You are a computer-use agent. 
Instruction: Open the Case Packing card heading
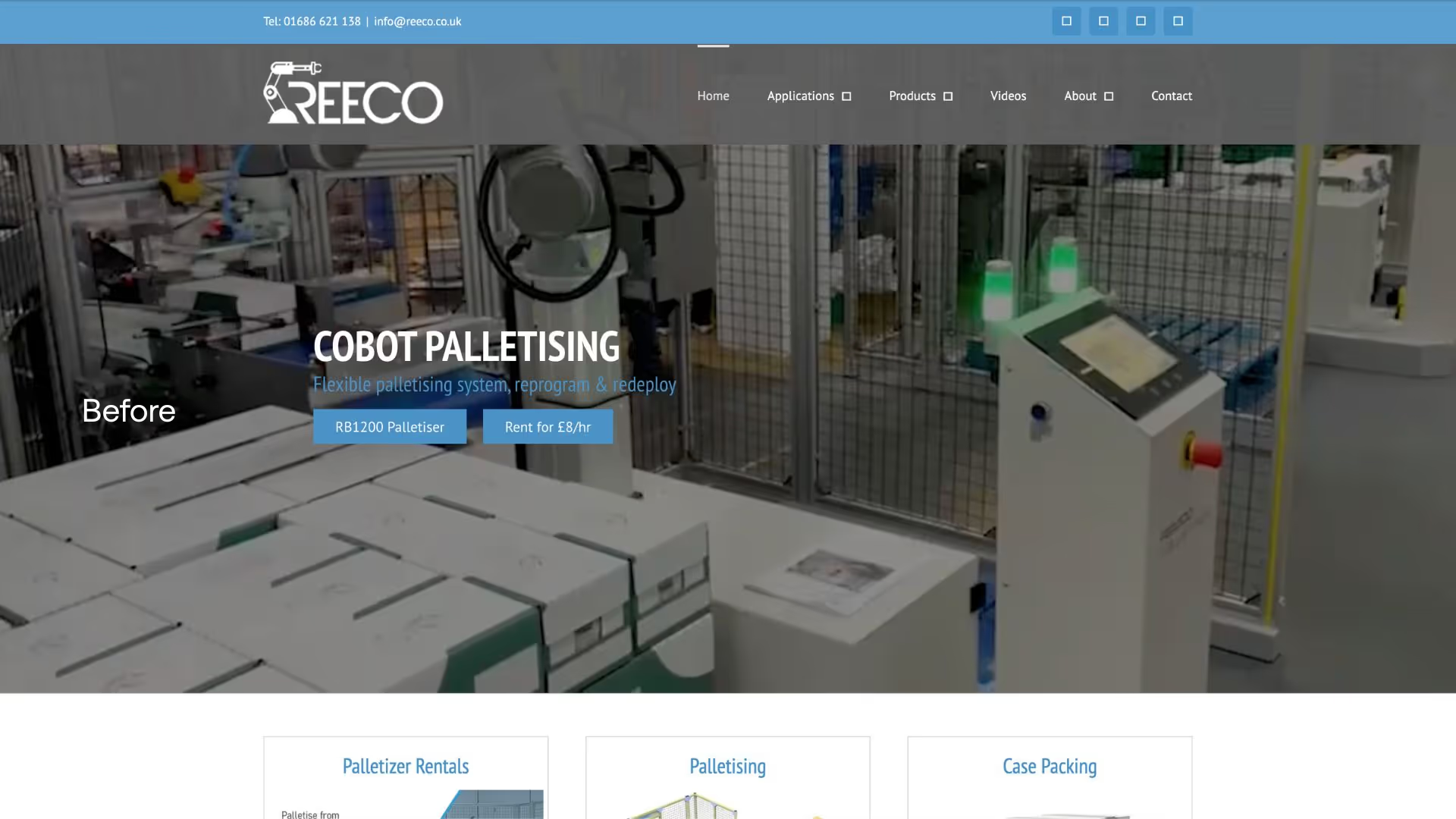pos(1050,766)
